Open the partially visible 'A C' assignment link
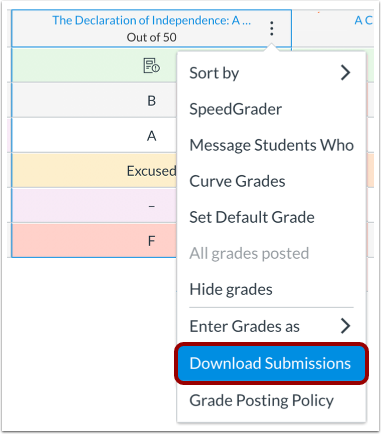 pyautogui.click(x=363, y=20)
